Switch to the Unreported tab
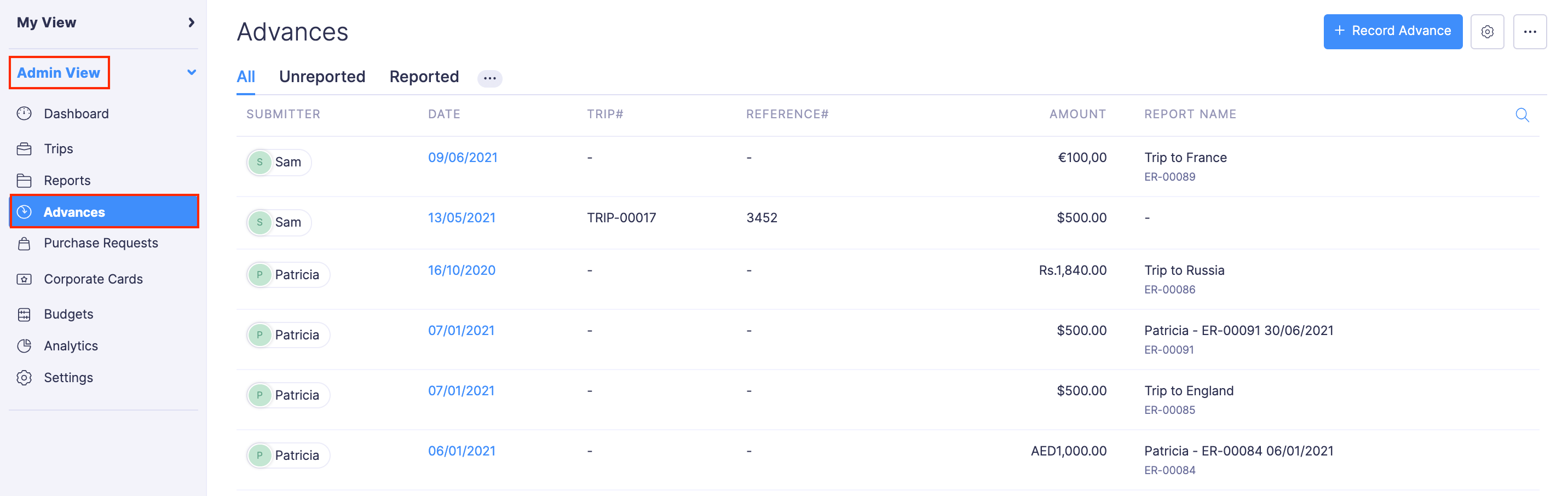The image size is (1568, 496). pos(322,77)
